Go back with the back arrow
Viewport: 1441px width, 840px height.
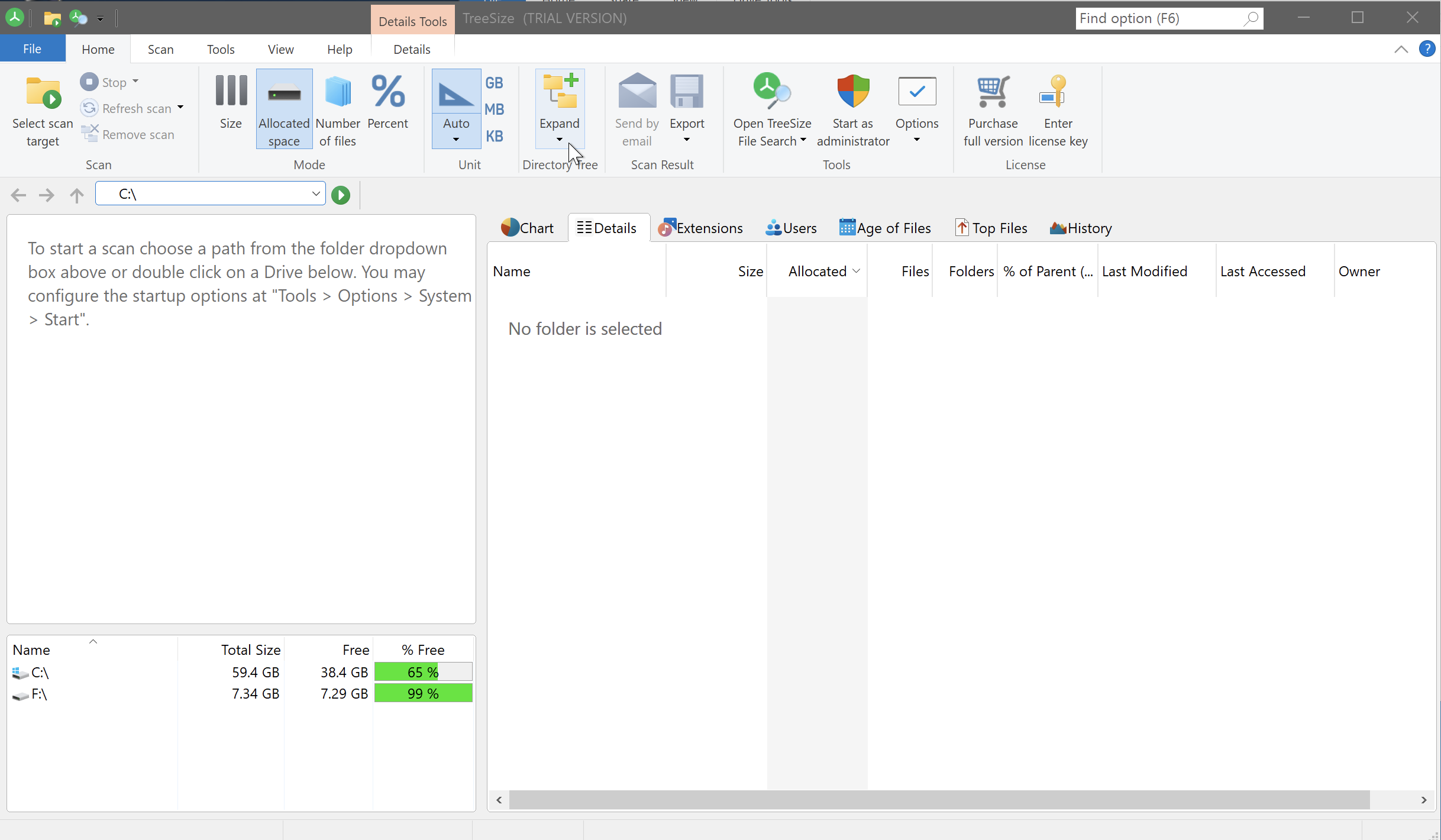point(18,195)
